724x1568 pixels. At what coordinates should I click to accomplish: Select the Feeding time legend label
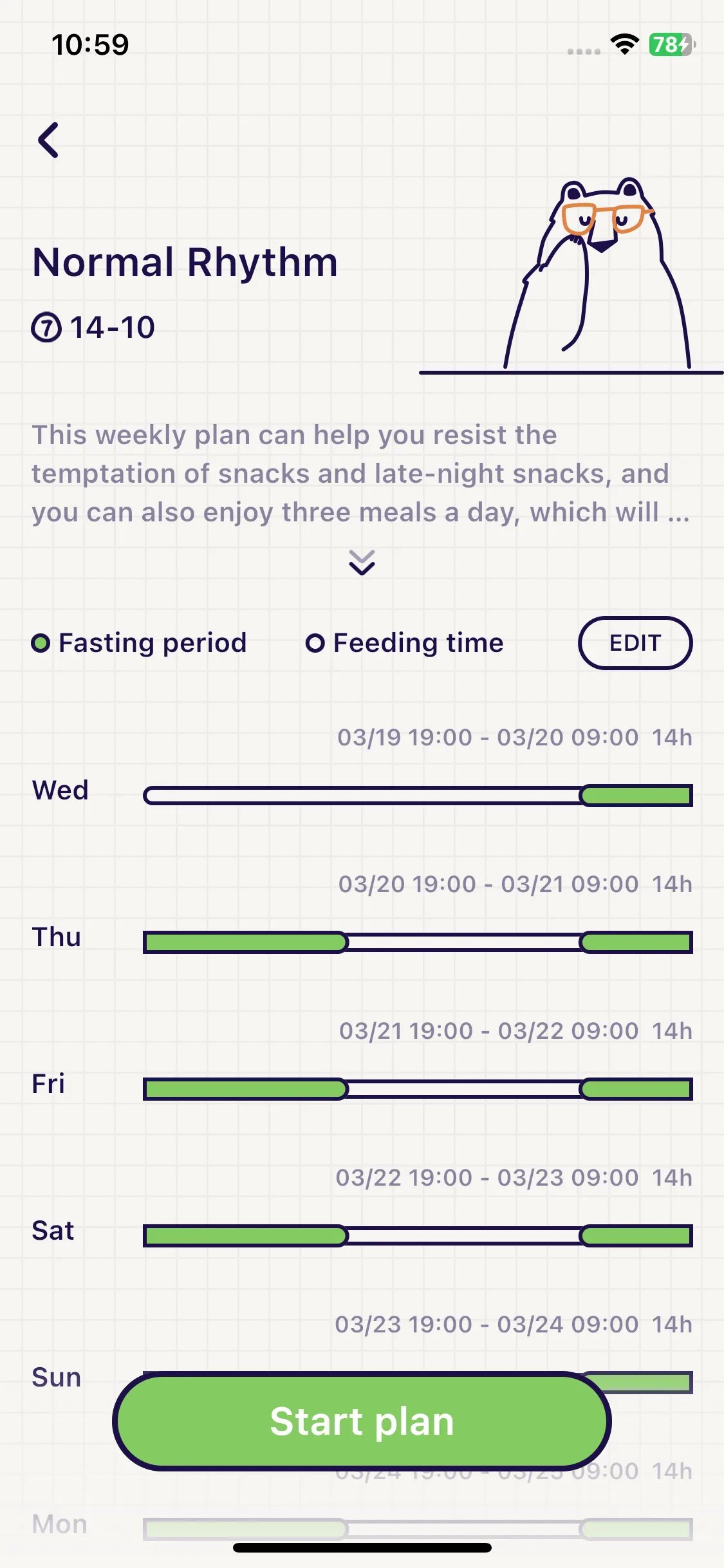[x=418, y=643]
